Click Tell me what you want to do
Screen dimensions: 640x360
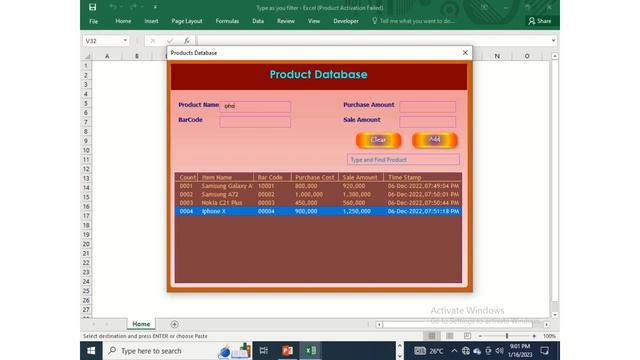click(413, 21)
